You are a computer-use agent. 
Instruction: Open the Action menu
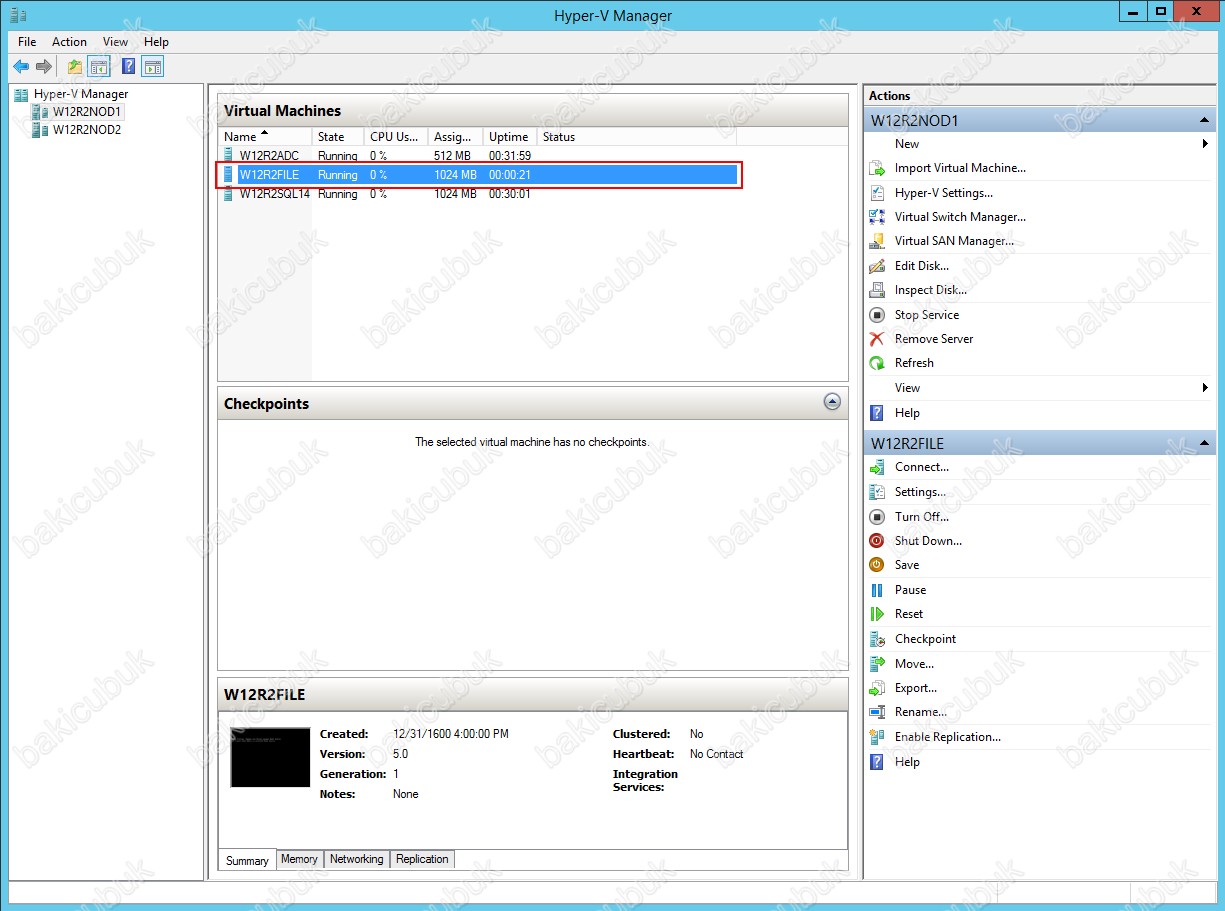[69, 42]
